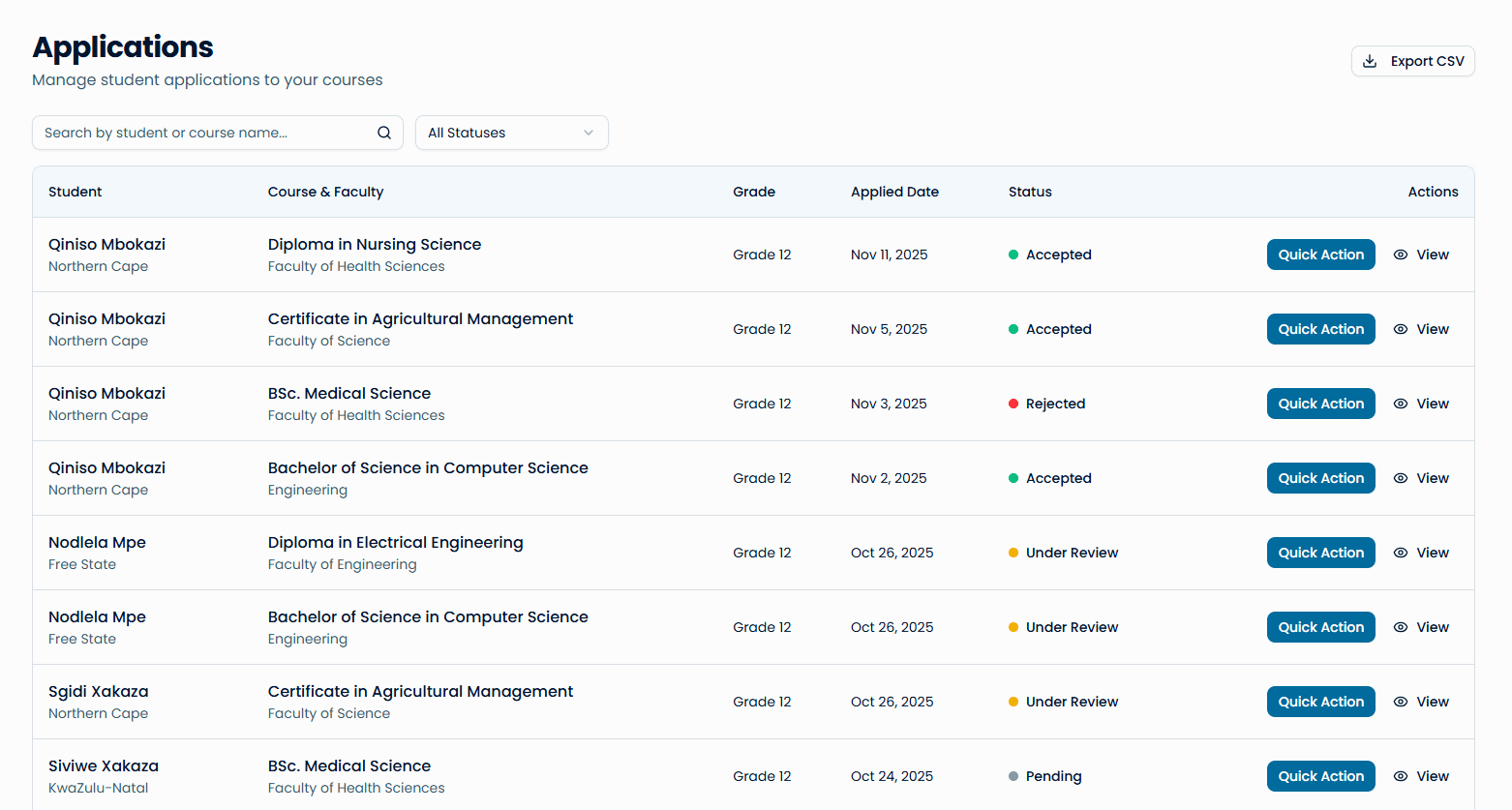Click the chevron on the All Statuses filter
Viewport: 1512px width, 810px height.
(589, 133)
